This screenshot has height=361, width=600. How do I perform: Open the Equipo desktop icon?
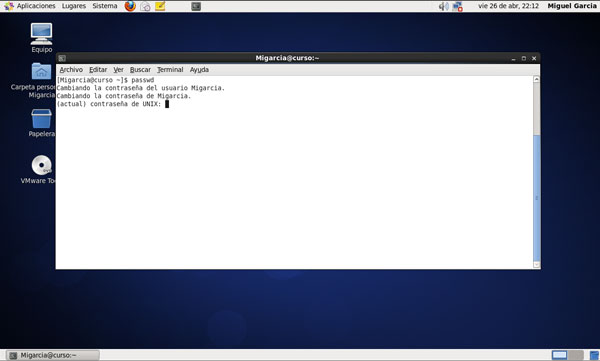tap(41, 38)
